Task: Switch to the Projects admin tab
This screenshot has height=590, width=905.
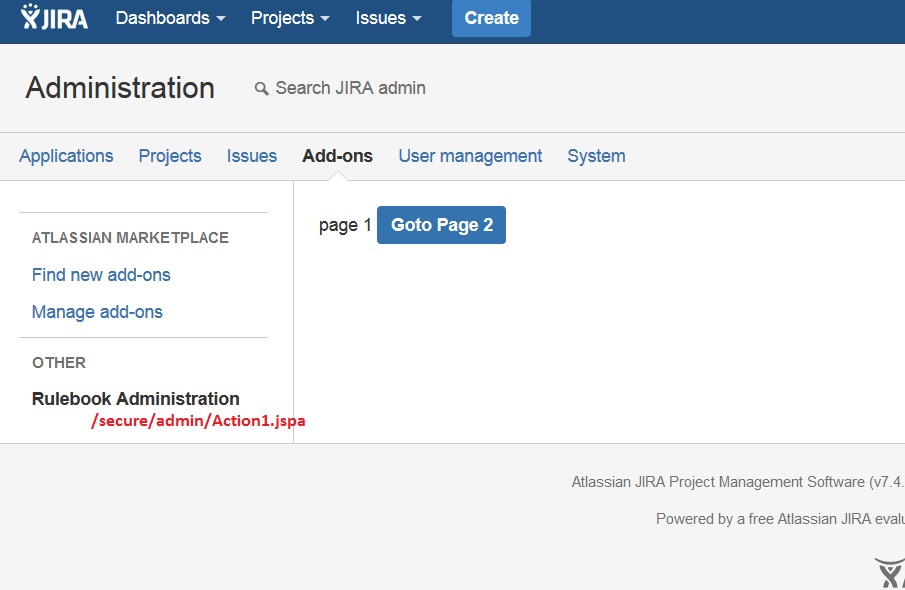Action: (170, 156)
